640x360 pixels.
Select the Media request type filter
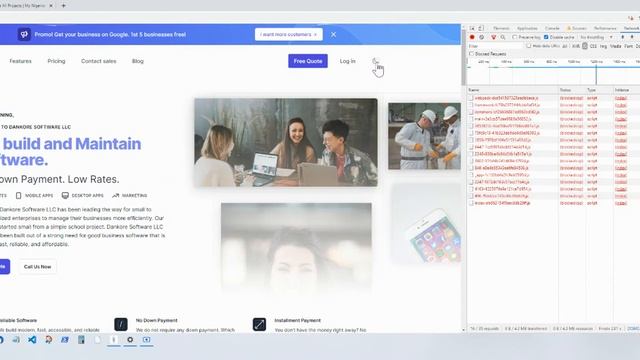(x=616, y=47)
